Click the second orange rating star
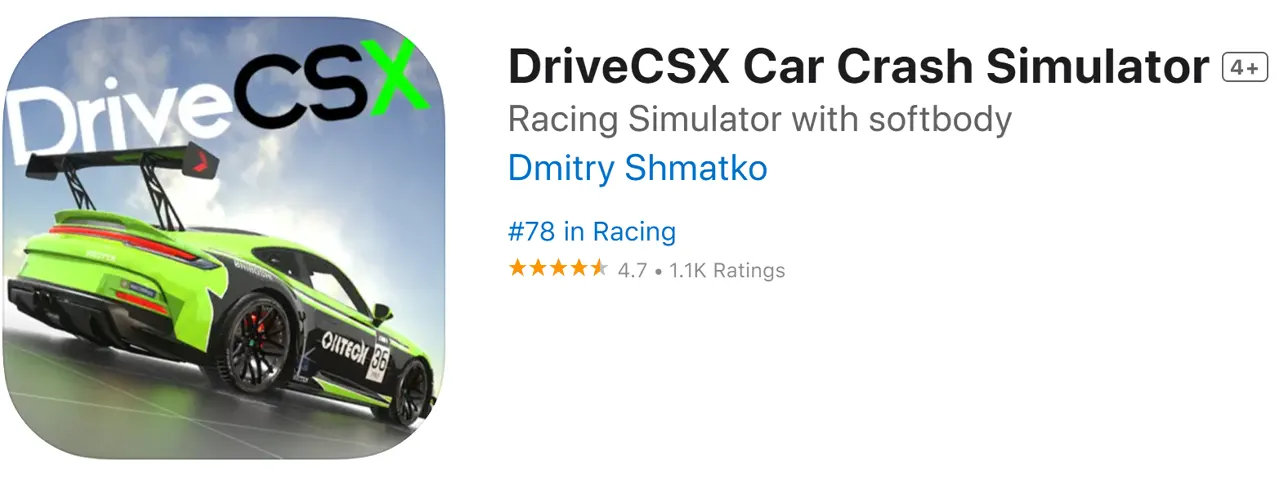 click(538, 268)
